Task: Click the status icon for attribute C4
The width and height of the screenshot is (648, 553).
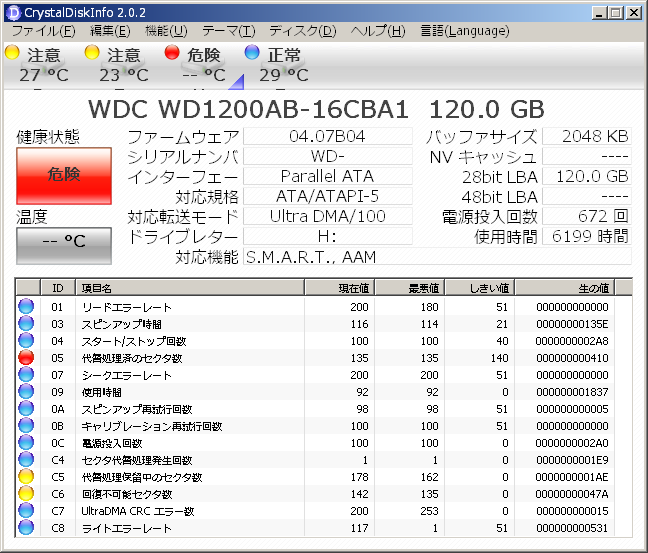Action: coord(26,459)
